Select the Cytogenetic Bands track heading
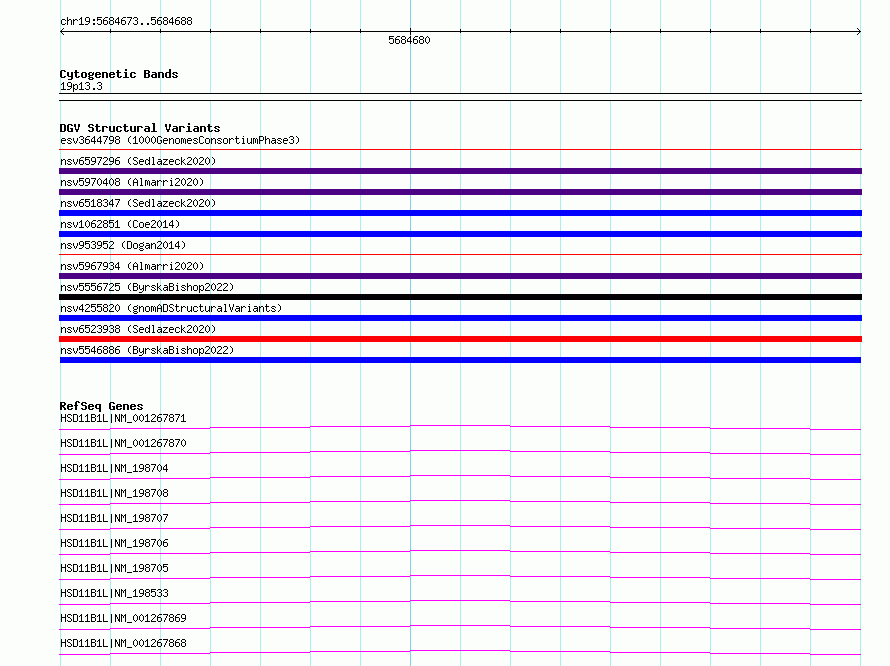Screen dimensions: 890x666 pos(119,74)
